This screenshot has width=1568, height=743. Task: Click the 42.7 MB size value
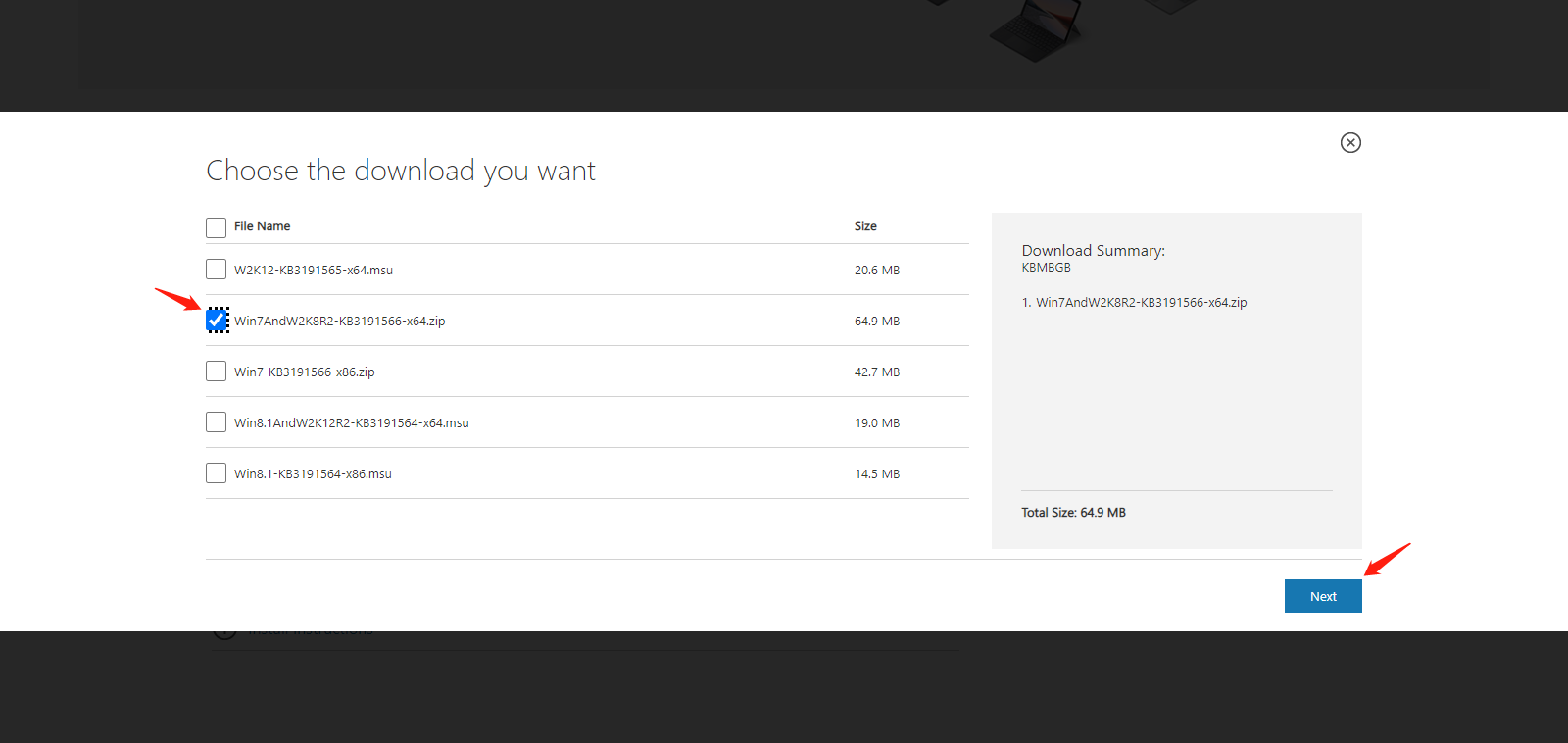[x=877, y=372]
